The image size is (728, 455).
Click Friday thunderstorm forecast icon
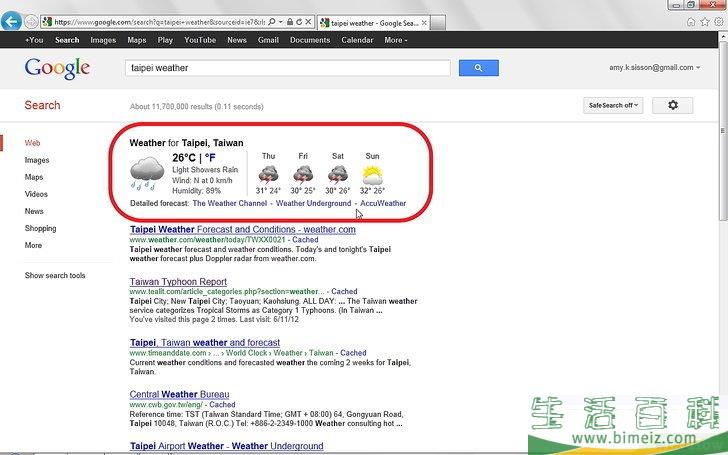tap(303, 175)
